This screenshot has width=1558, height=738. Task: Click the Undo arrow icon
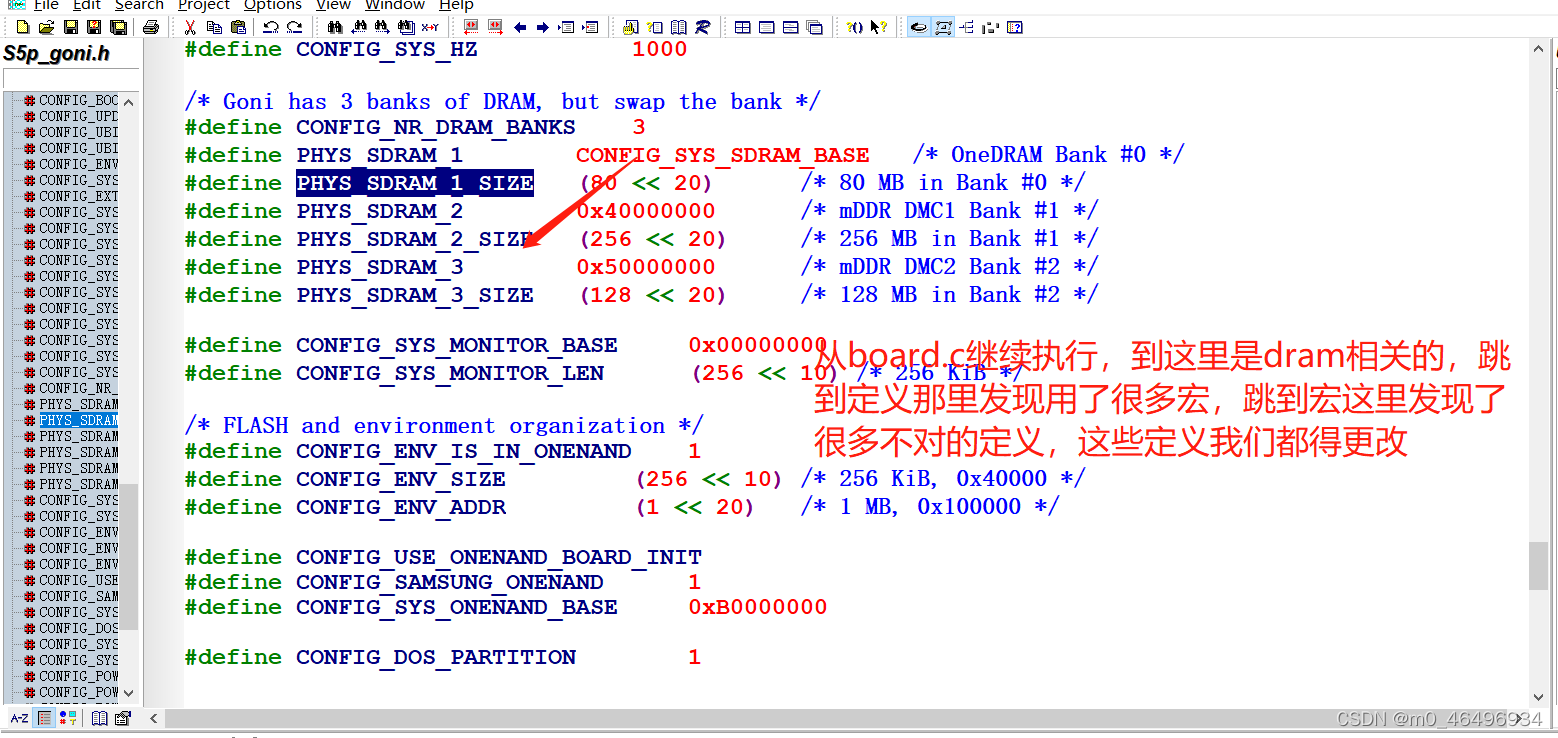[x=270, y=27]
